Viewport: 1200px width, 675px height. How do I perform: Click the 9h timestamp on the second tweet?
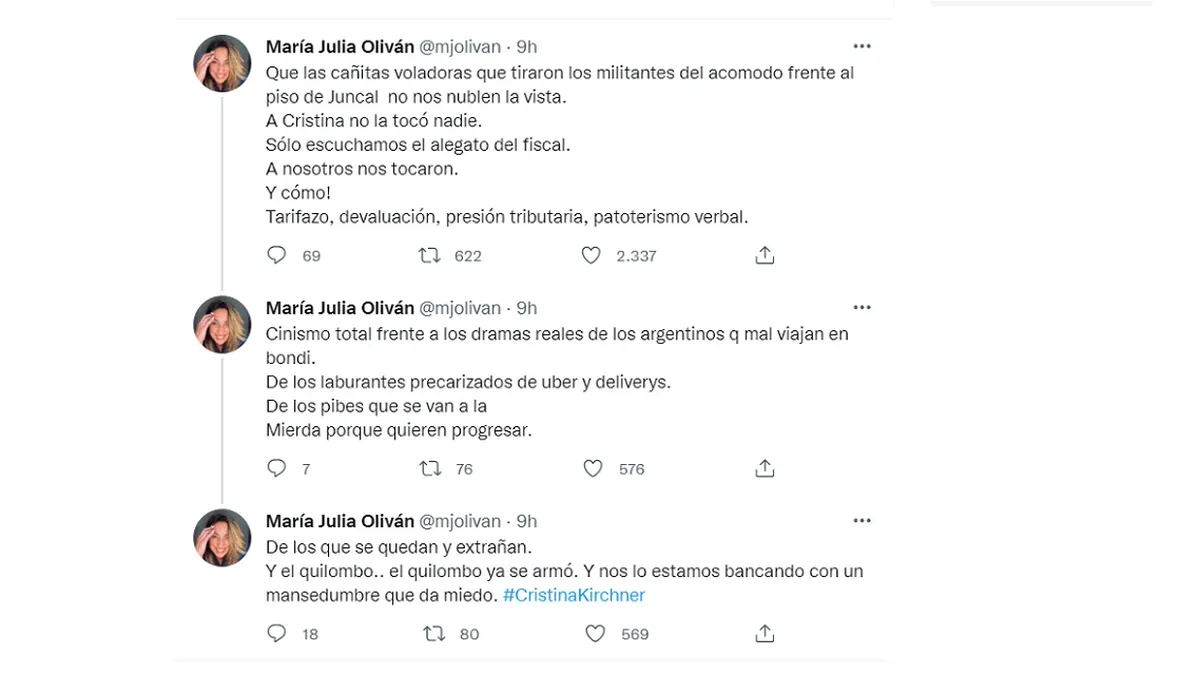coord(527,308)
